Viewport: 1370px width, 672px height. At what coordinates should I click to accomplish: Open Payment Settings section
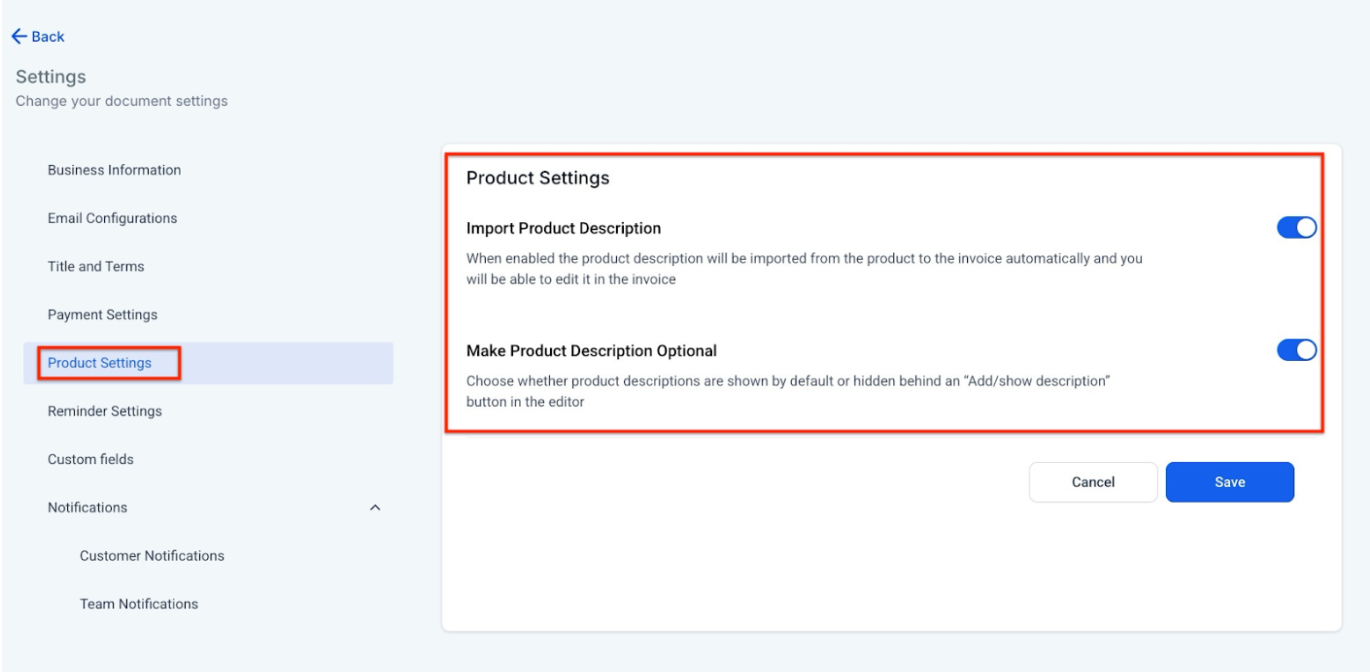pyautogui.click(x=102, y=315)
